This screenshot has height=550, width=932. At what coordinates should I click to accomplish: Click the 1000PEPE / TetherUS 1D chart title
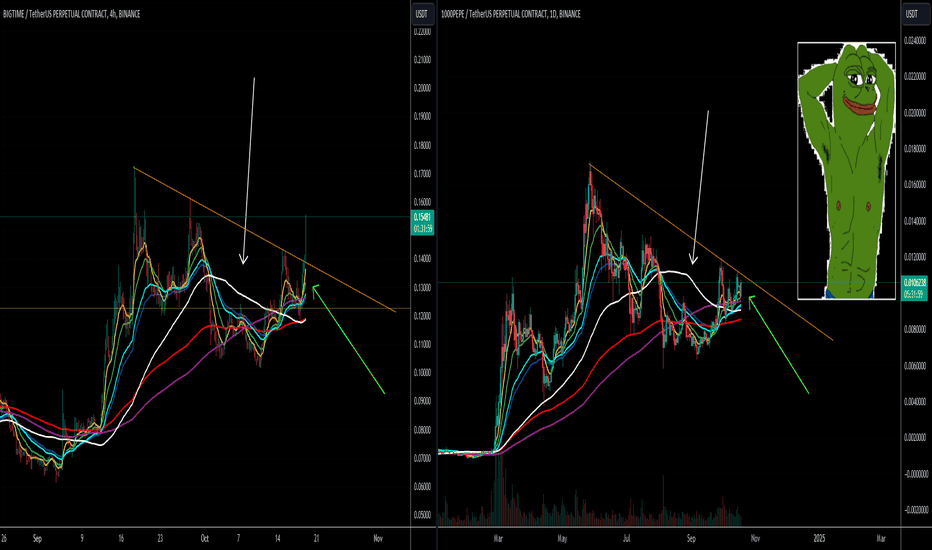click(511, 14)
